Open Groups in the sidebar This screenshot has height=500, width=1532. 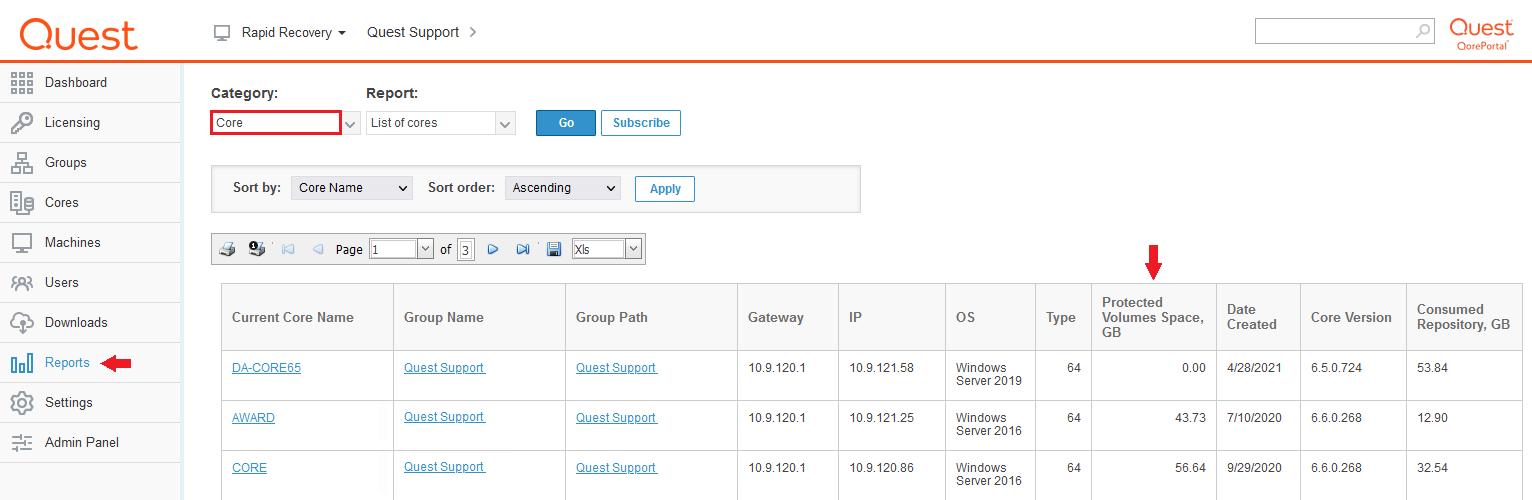point(91,162)
